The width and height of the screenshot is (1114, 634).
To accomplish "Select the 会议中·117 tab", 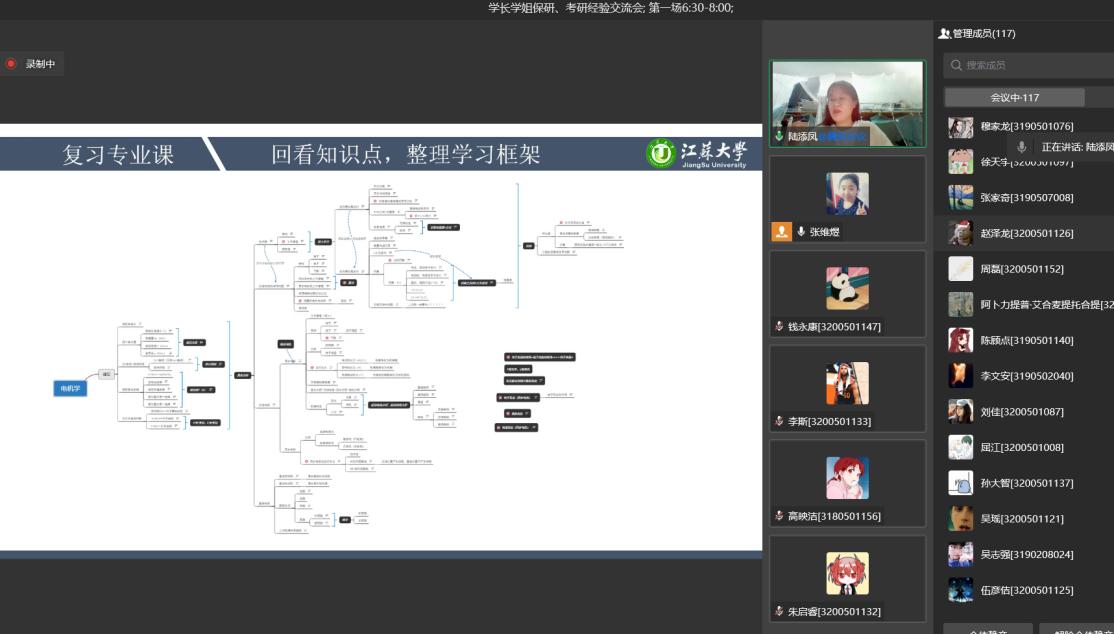I will (1014, 97).
